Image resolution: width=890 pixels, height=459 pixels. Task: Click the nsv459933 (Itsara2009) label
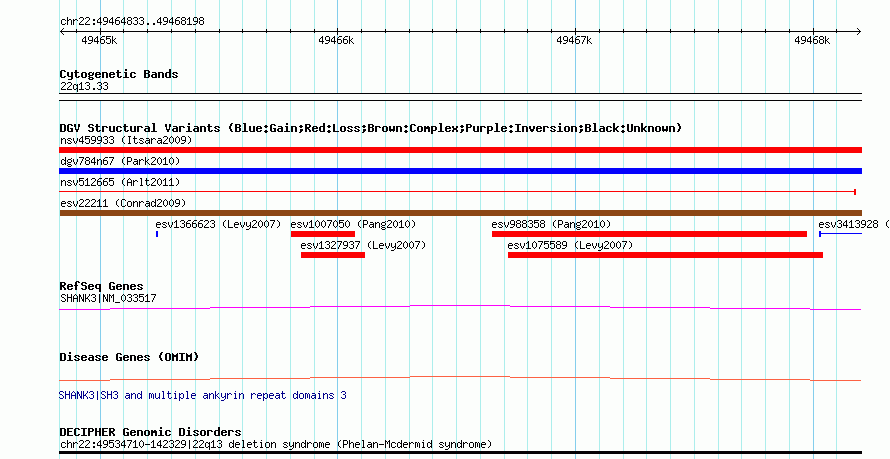[x=126, y=140]
